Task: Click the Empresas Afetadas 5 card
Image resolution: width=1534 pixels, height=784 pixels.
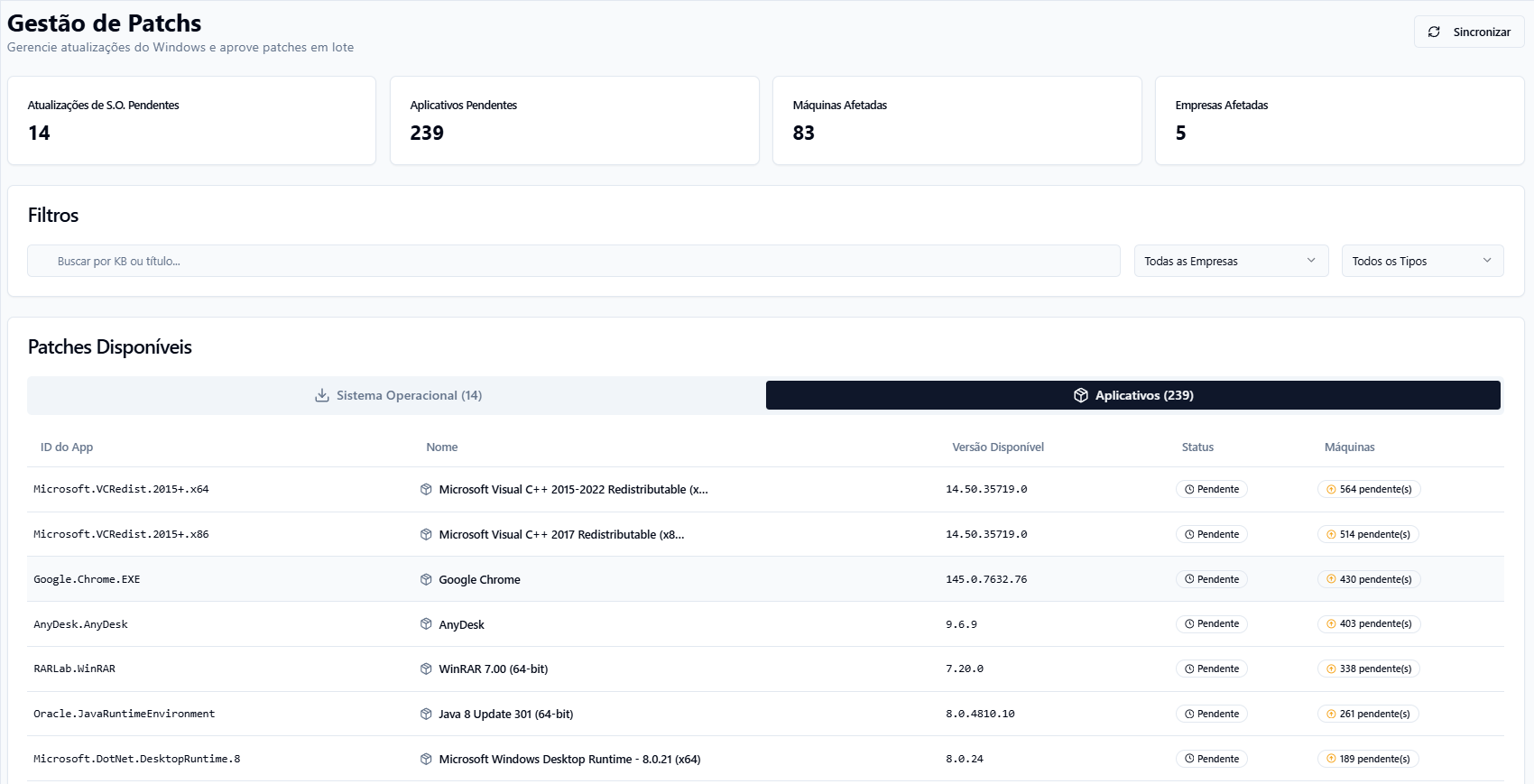Action: point(1339,120)
